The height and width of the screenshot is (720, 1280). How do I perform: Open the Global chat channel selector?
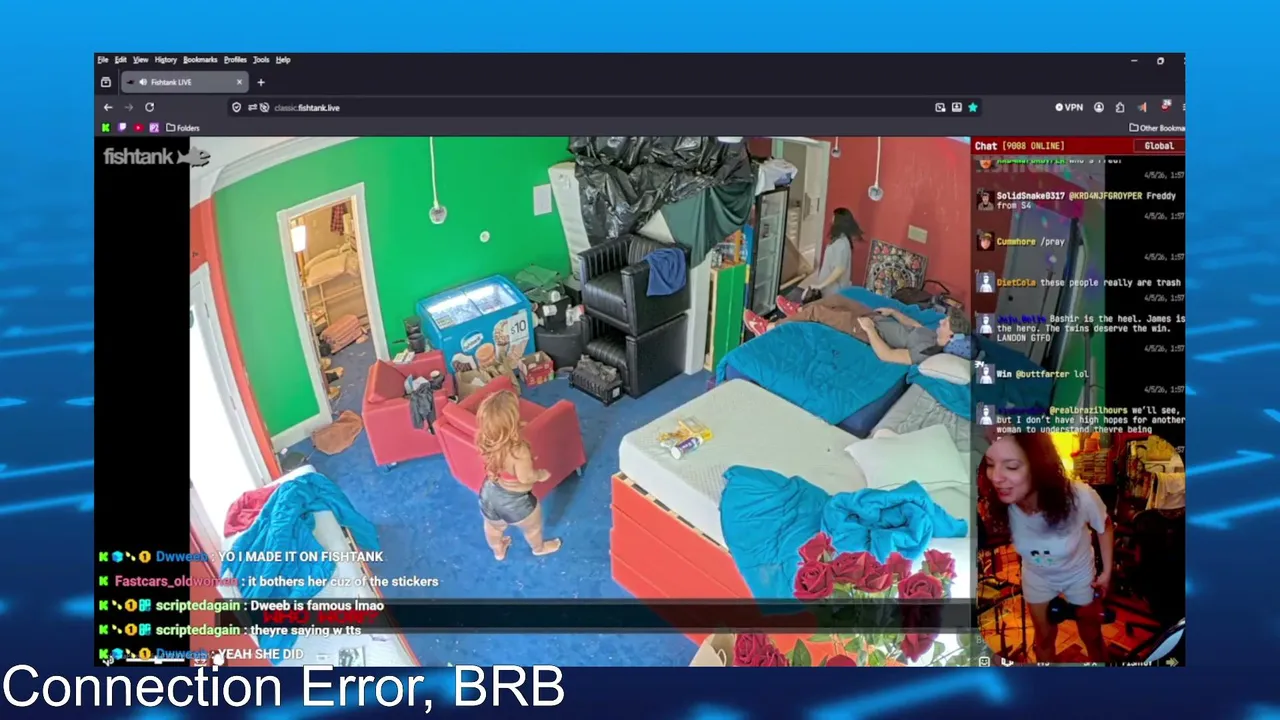(x=1159, y=146)
